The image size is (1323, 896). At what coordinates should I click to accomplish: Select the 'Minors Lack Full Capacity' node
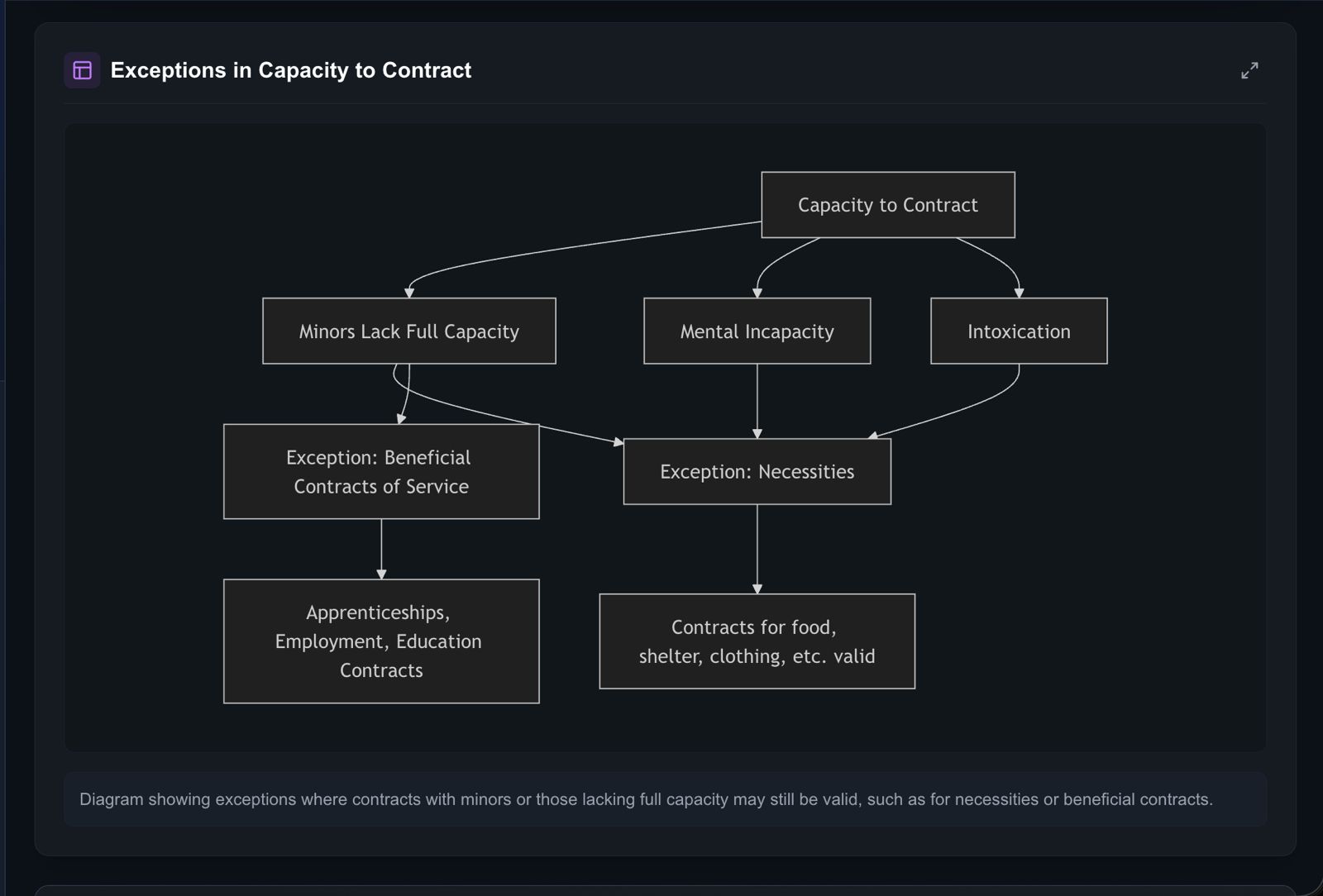click(x=408, y=331)
